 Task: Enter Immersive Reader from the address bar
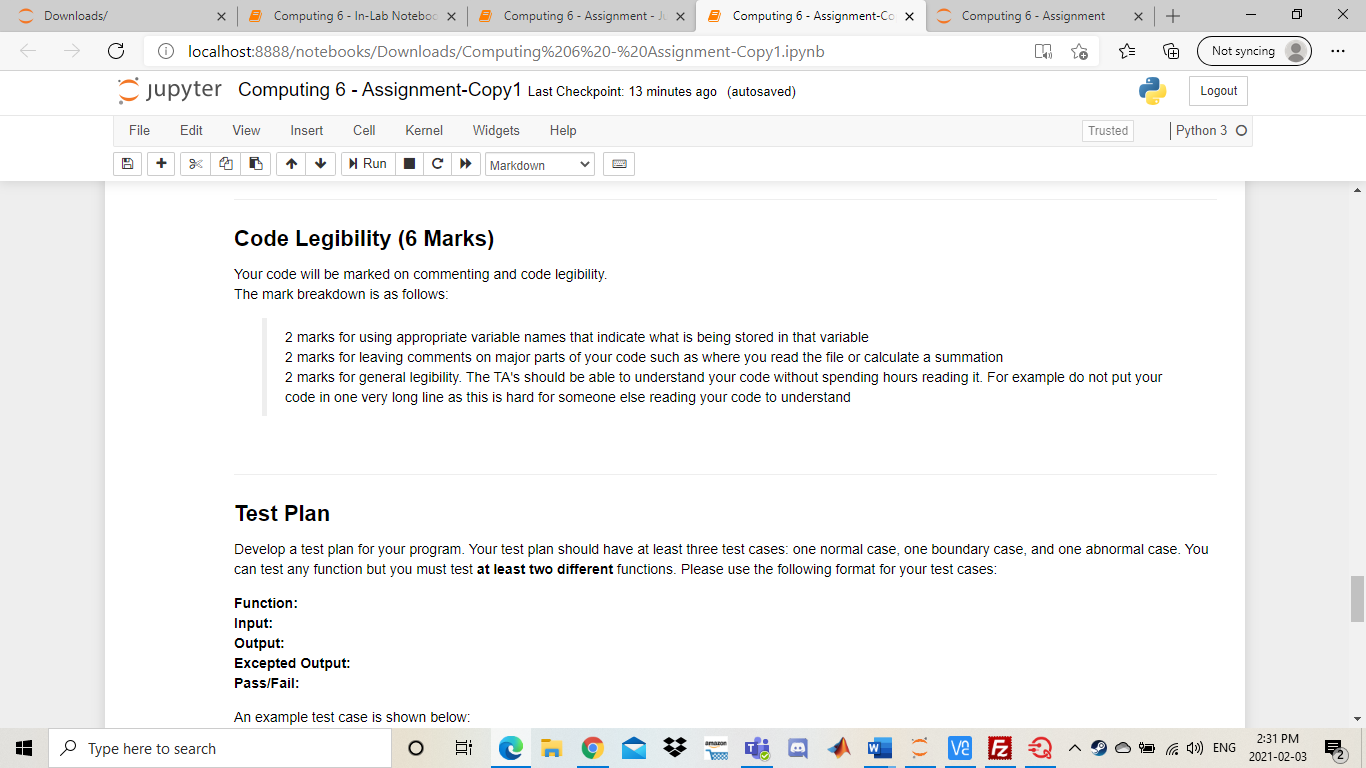tap(1042, 51)
